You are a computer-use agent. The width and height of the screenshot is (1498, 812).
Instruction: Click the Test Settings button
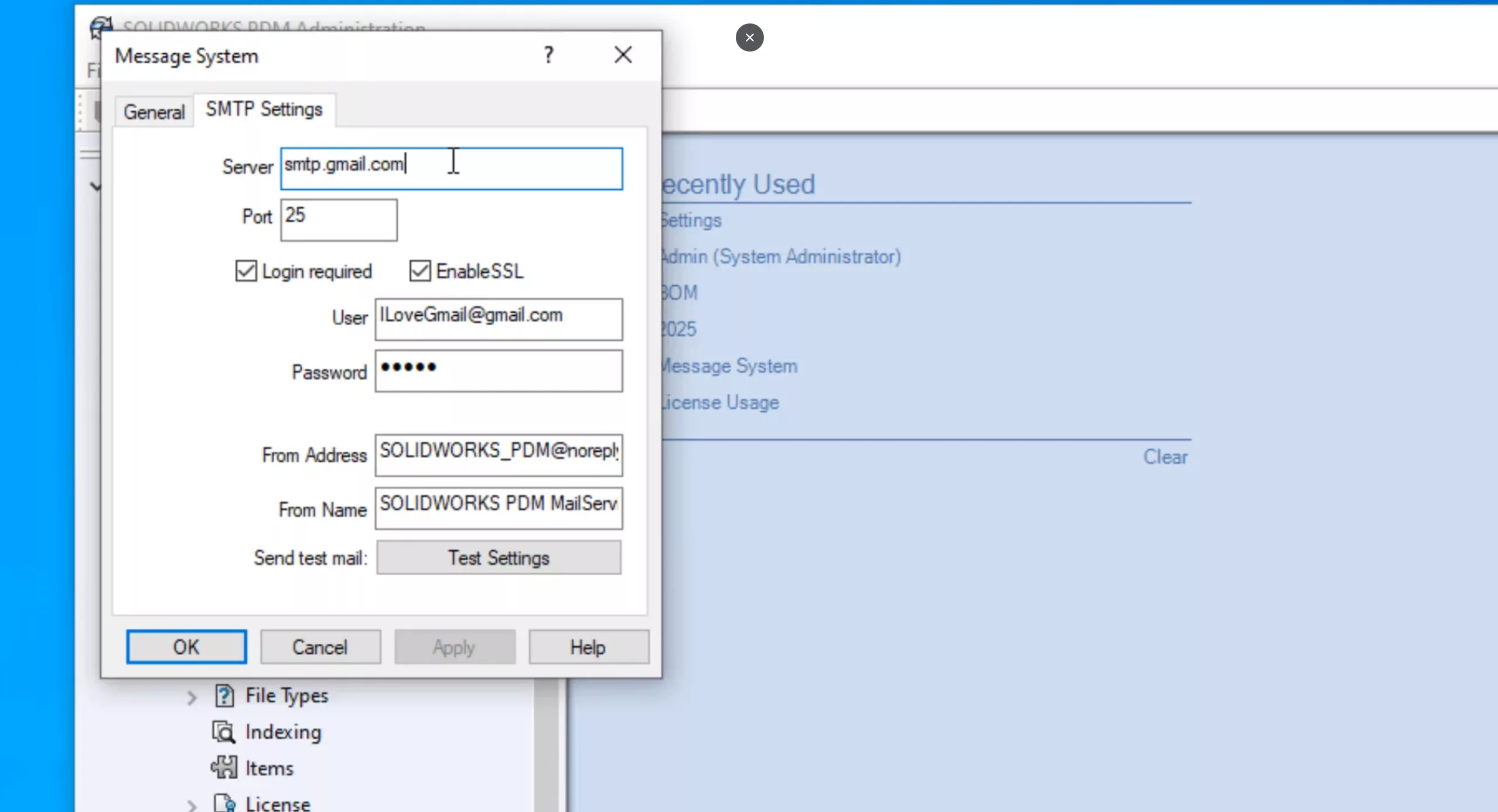499,557
